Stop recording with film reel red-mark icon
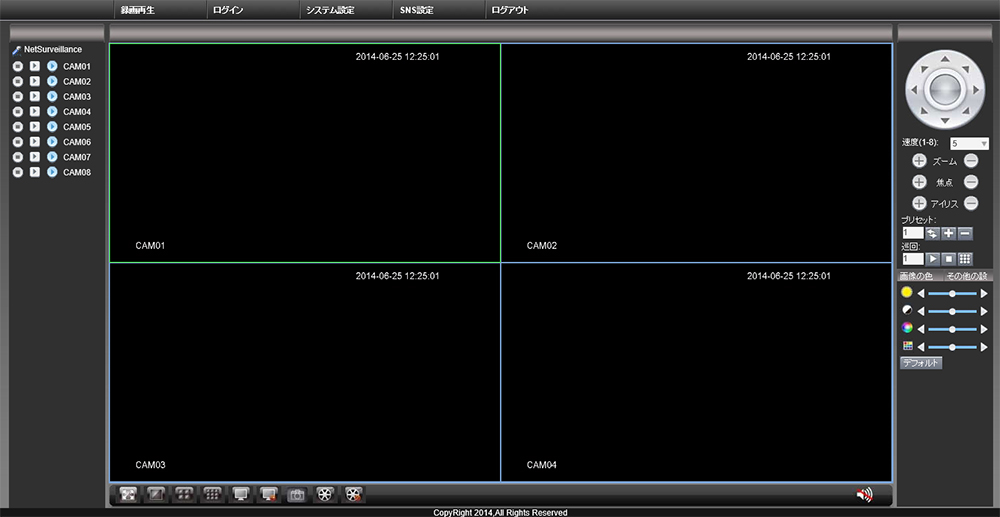The width and height of the screenshot is (1000, 517). click(354, 494)
